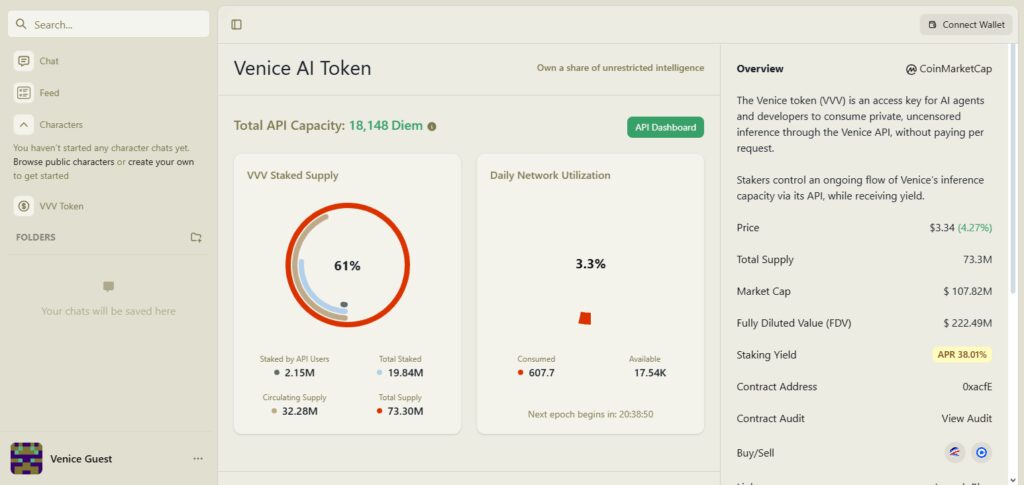The width and height of the screenshot is (1024, 485).
Task: Toggle the sidebar panel icon
Action: (236, 24)
